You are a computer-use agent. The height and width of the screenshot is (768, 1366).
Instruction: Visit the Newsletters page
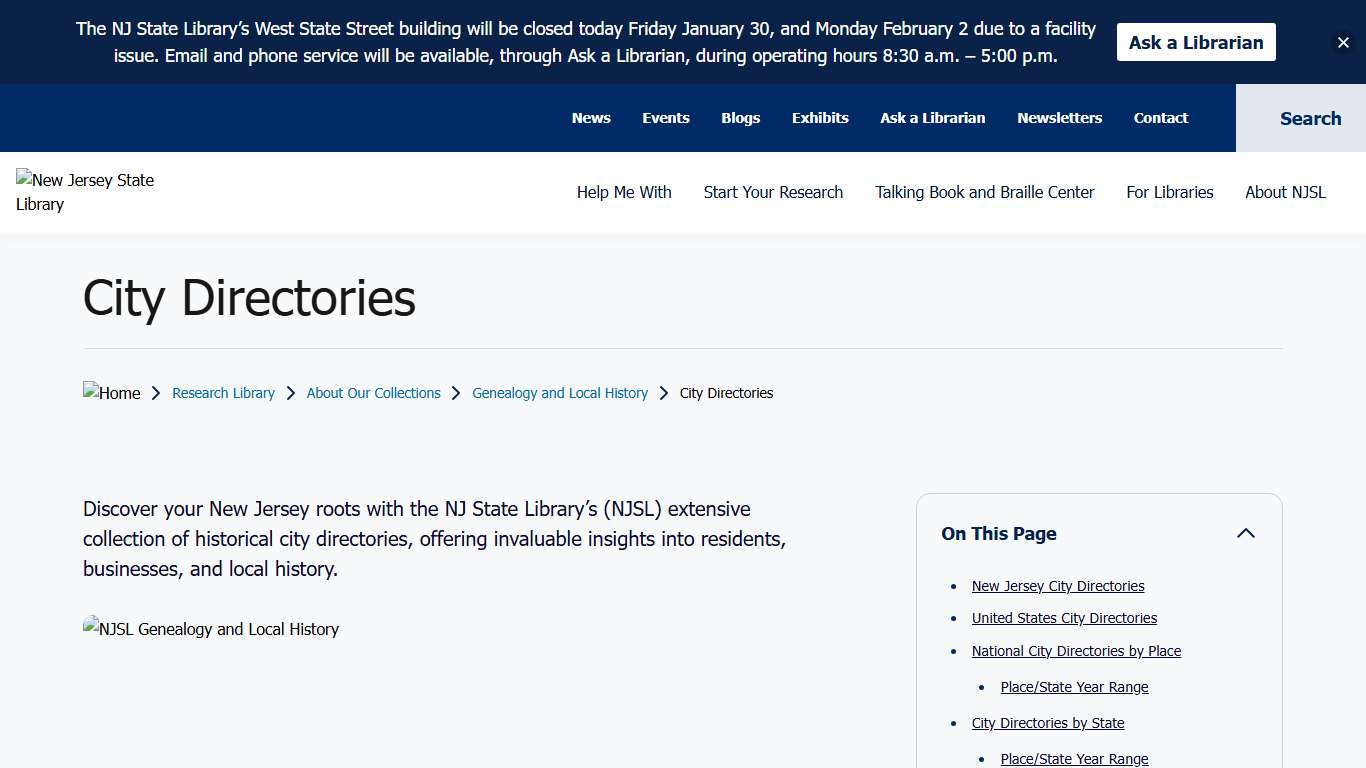coord(1059,118)
